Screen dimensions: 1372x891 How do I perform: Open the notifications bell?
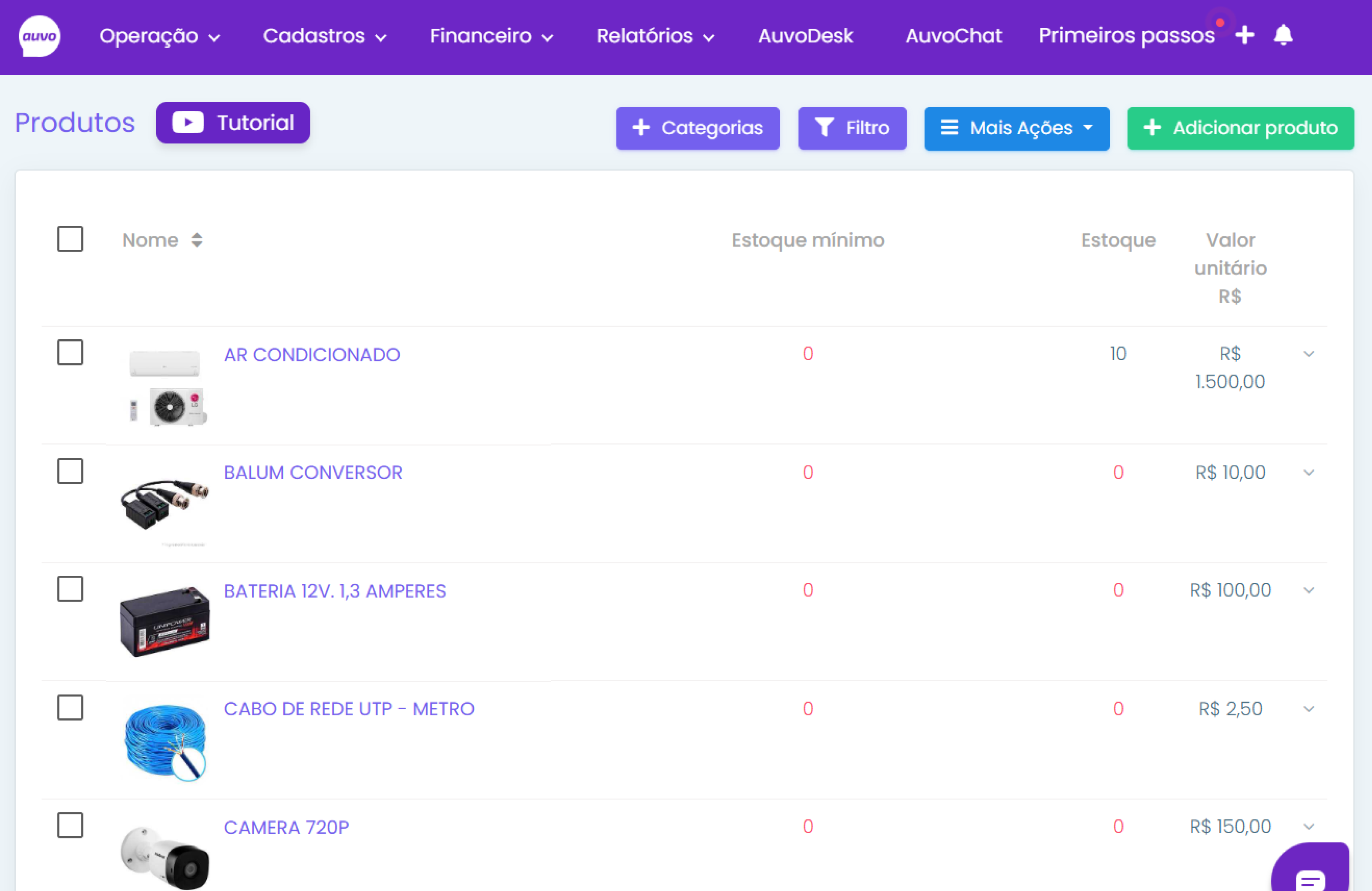click(x=1283, y=35)
